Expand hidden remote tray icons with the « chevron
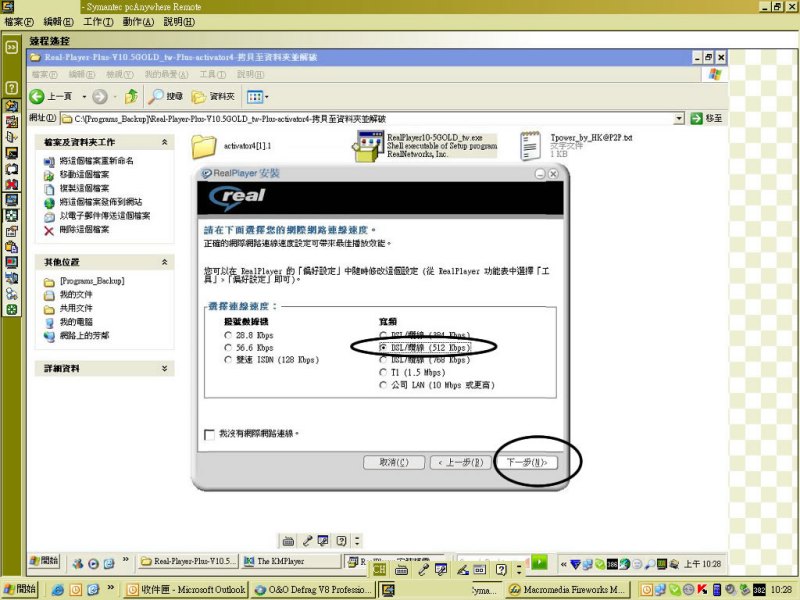800x600 pixels. tap(563, 564)
